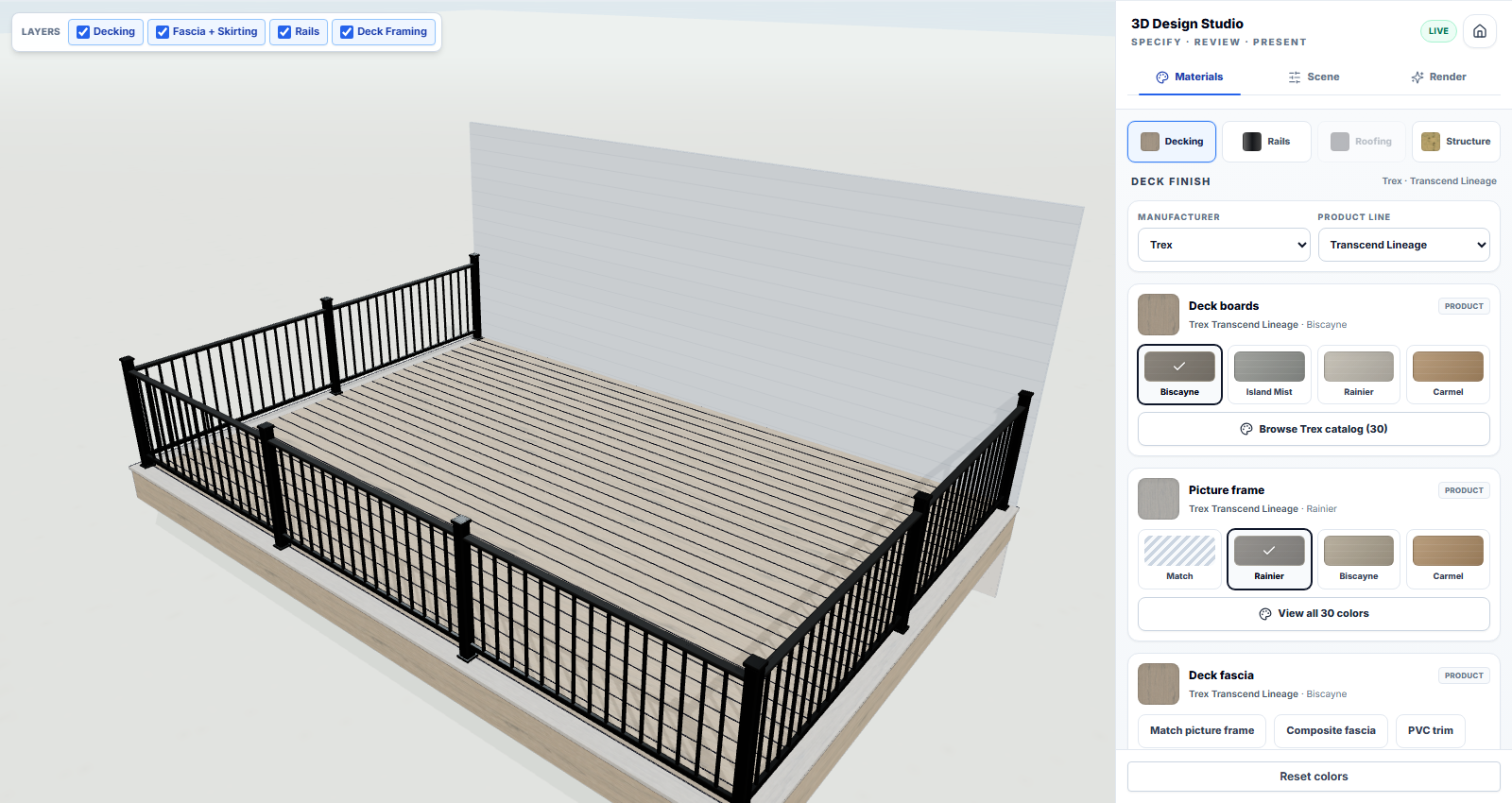Viewport: 1512px width, 803px height.
Task: Click the Scene tab sliders icon
Action: tap(1295, 77)
